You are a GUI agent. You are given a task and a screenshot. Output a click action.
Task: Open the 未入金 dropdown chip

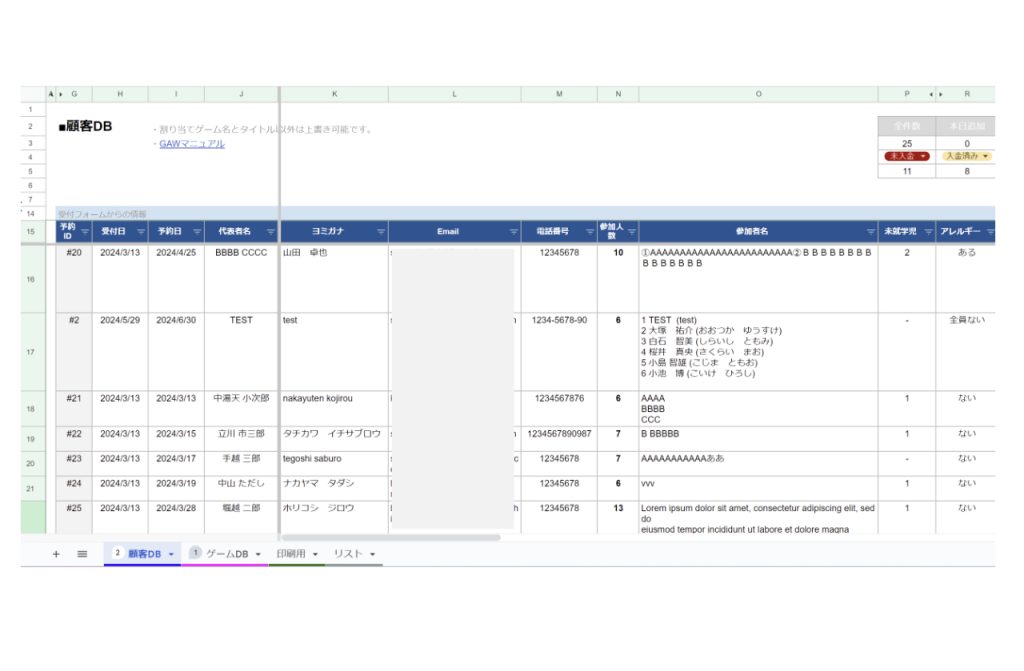point(906,157)
